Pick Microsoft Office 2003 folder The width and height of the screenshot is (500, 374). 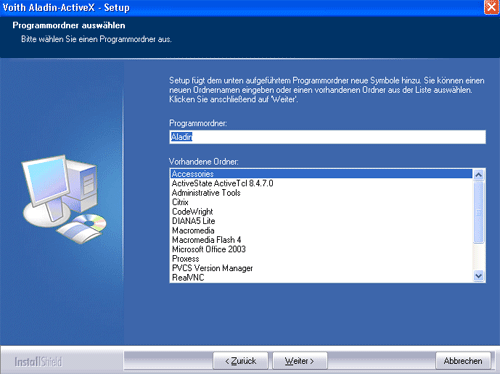[321, 249]
